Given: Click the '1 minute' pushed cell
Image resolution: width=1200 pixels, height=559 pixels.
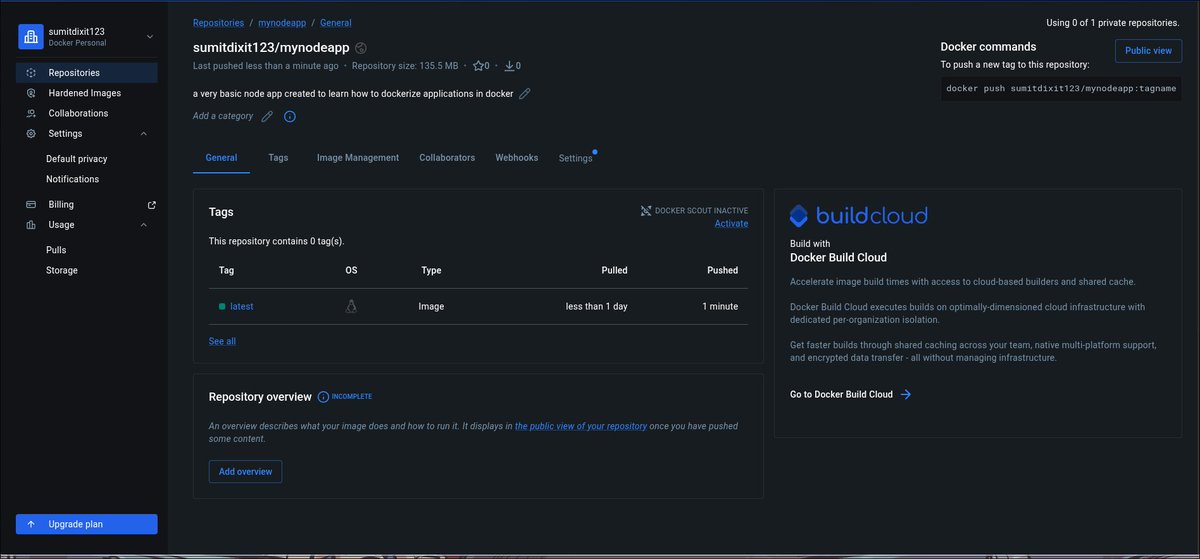Looking at the screenshot, I should (720, 306).
